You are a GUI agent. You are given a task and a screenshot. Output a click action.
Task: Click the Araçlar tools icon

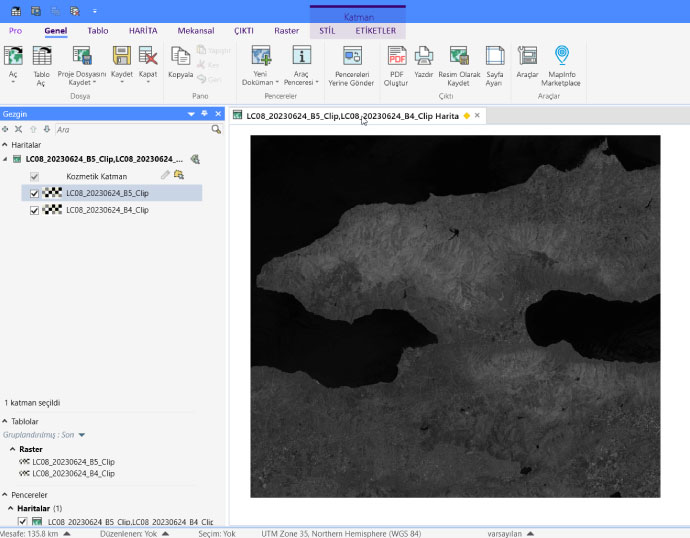tap(527, 62)
